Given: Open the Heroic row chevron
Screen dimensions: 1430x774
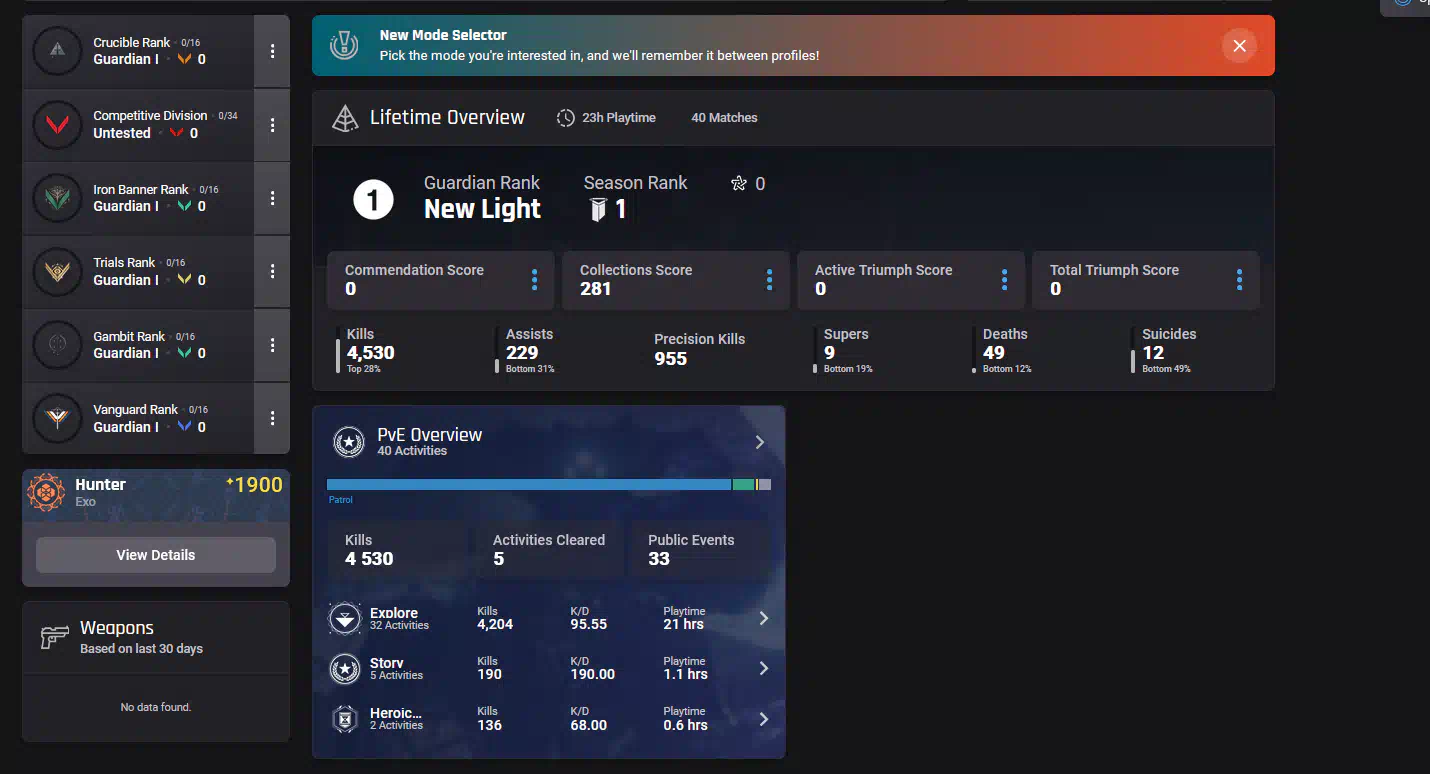Looking at the screenshot, I should coord(763,718).
